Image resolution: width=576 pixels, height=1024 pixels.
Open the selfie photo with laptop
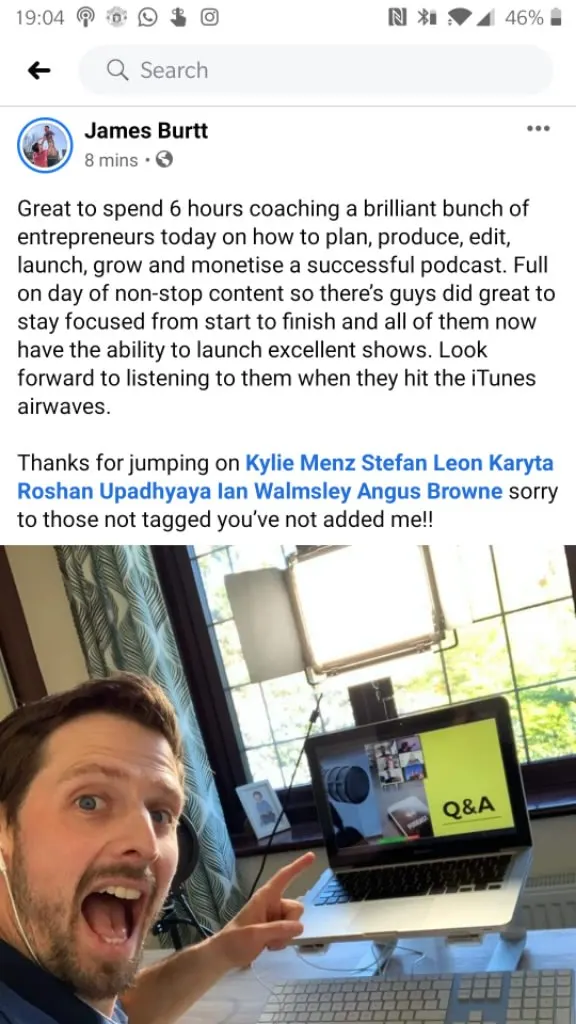288,784
